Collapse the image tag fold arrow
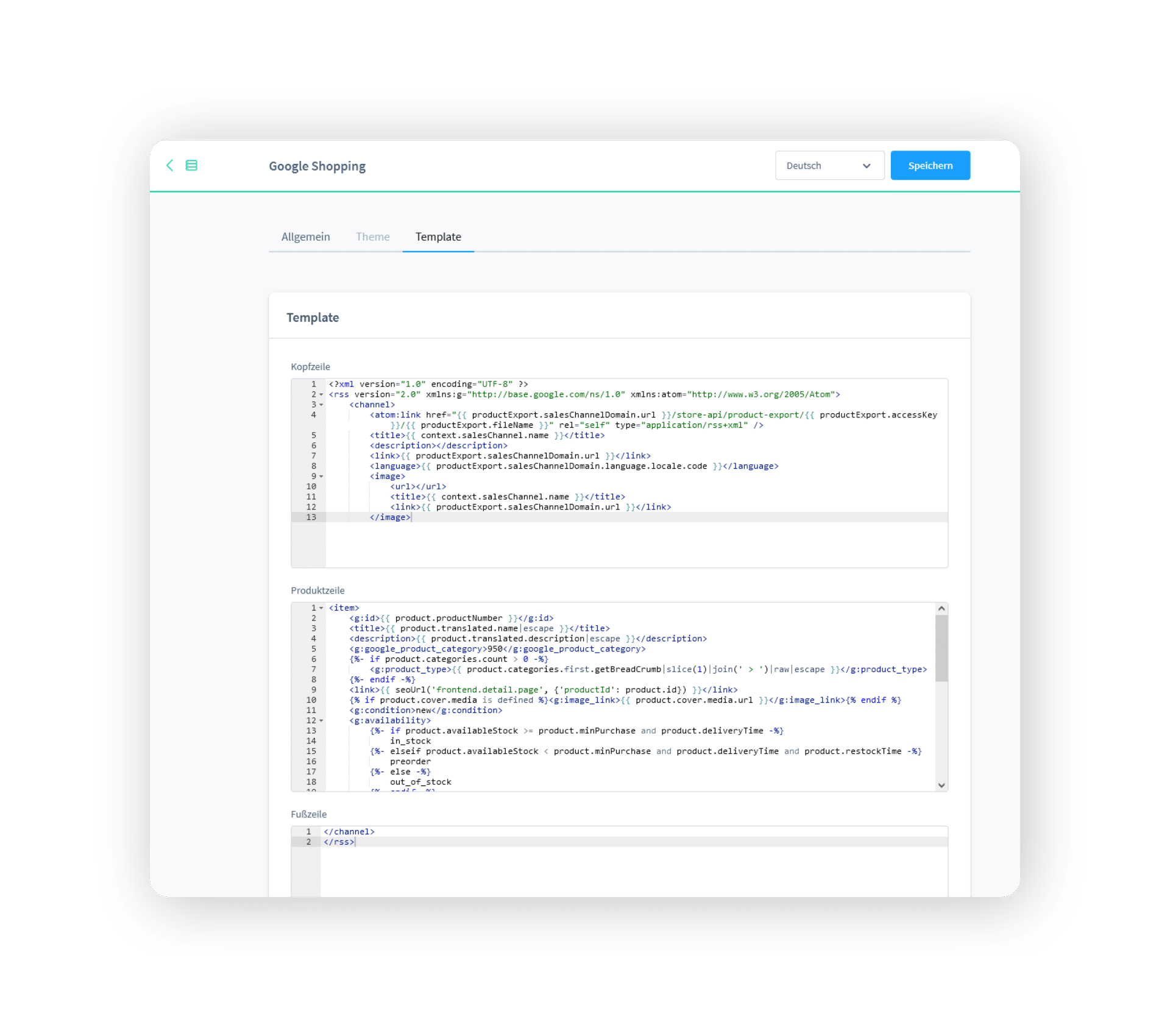 [x=322, y=477]
